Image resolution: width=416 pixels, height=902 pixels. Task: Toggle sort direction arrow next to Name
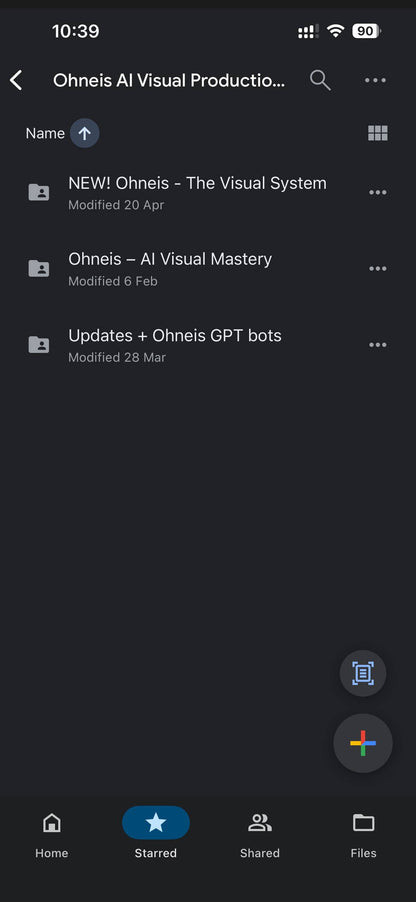85,133
